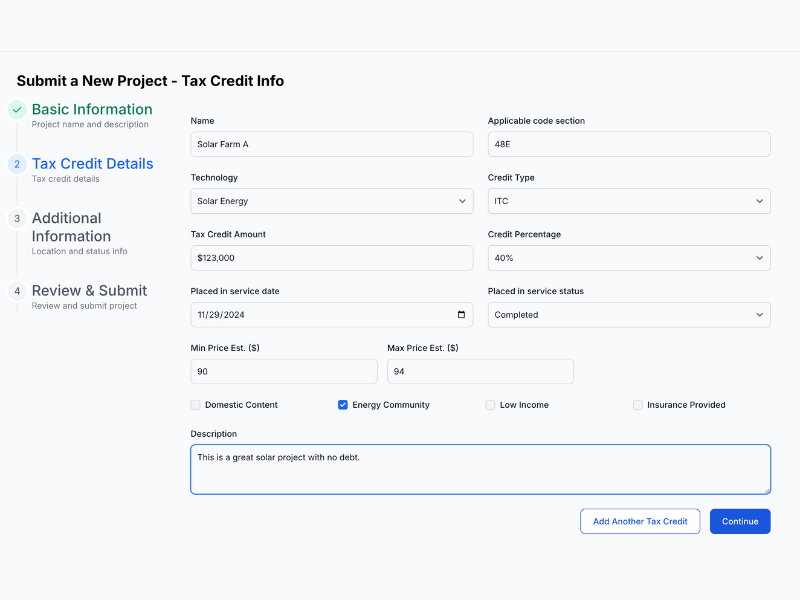Open the Technology dropdown showing Solar Energy
This screenshot has width=800, height=600.
(332, 201)
